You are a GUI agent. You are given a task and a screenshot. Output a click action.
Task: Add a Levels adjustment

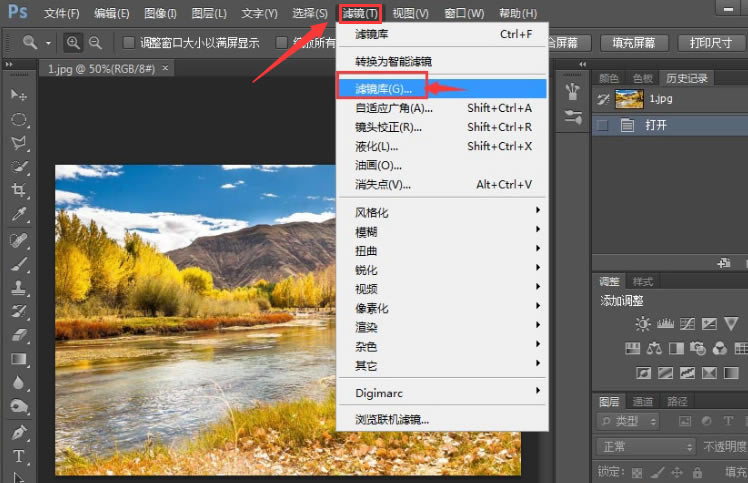[665, 324]
